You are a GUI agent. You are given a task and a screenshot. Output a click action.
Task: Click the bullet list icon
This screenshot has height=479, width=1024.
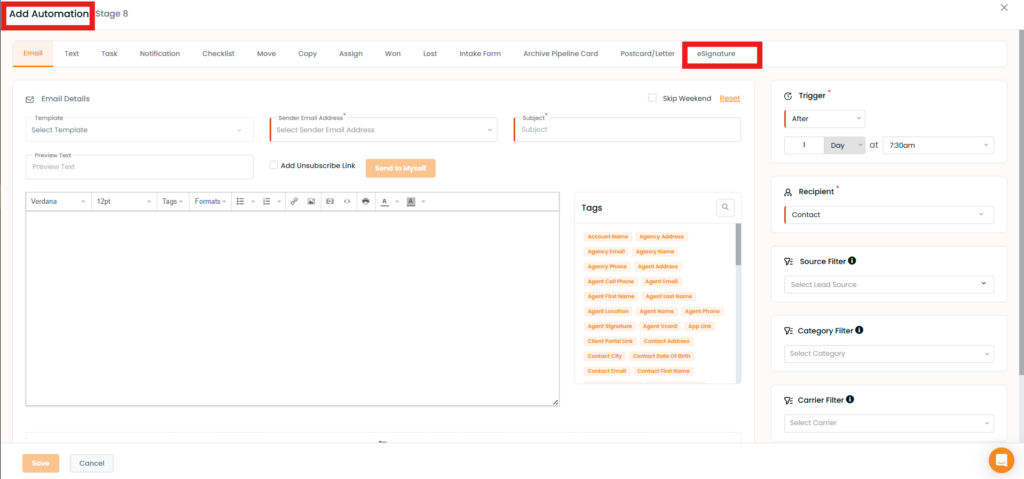click(241, 201)
